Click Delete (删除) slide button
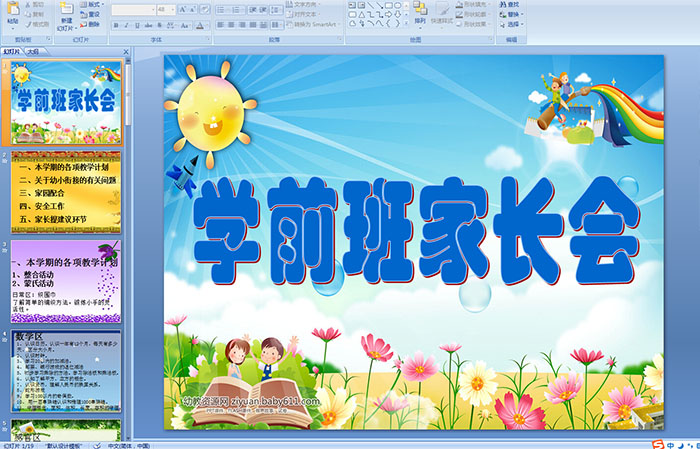This screenshot has width=700, height=449. pyautogui.click(x=90, y=24)
